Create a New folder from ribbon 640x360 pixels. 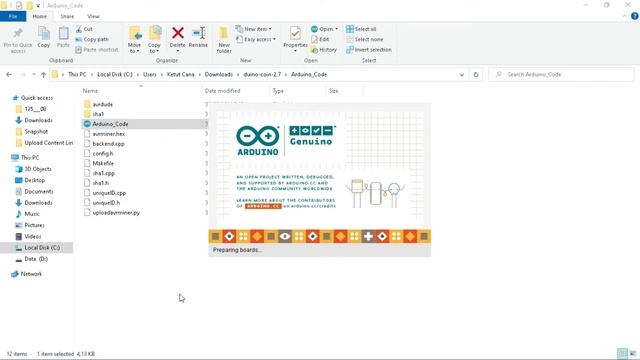[x=224, y=40]
